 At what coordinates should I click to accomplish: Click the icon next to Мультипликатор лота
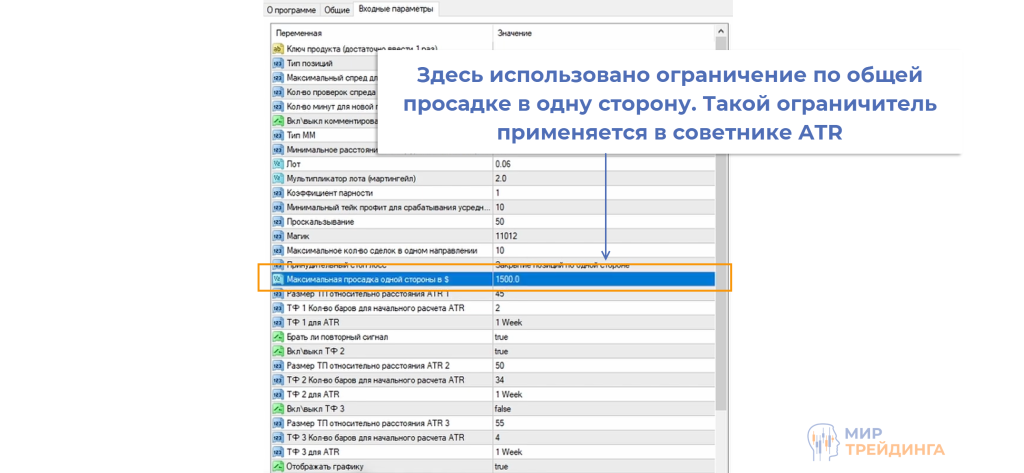pyautogui.click(x=278, y=178)
